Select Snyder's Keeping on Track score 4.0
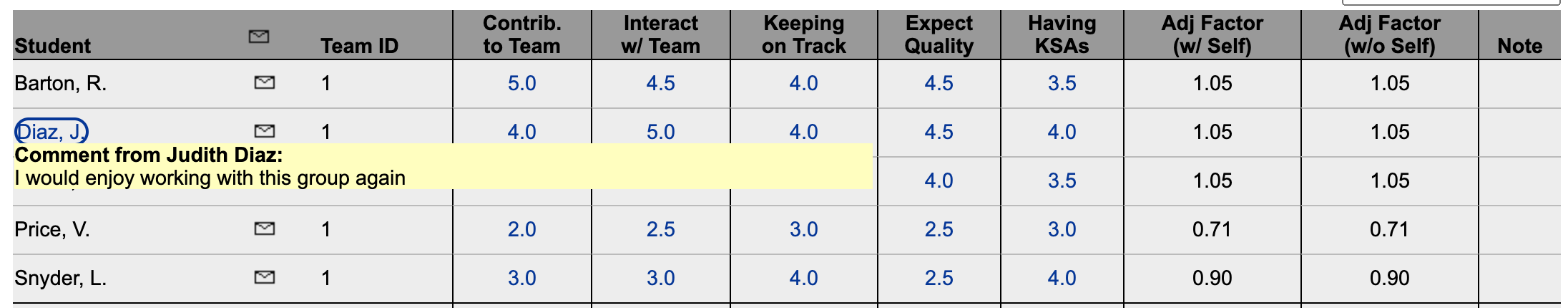This screenshot has height=308, width=1568. coord(803,278)
